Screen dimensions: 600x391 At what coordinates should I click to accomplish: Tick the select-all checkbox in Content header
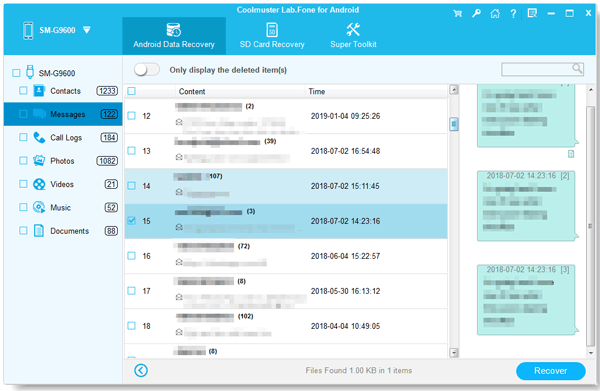pyautogui.click(x=131, y=91)
